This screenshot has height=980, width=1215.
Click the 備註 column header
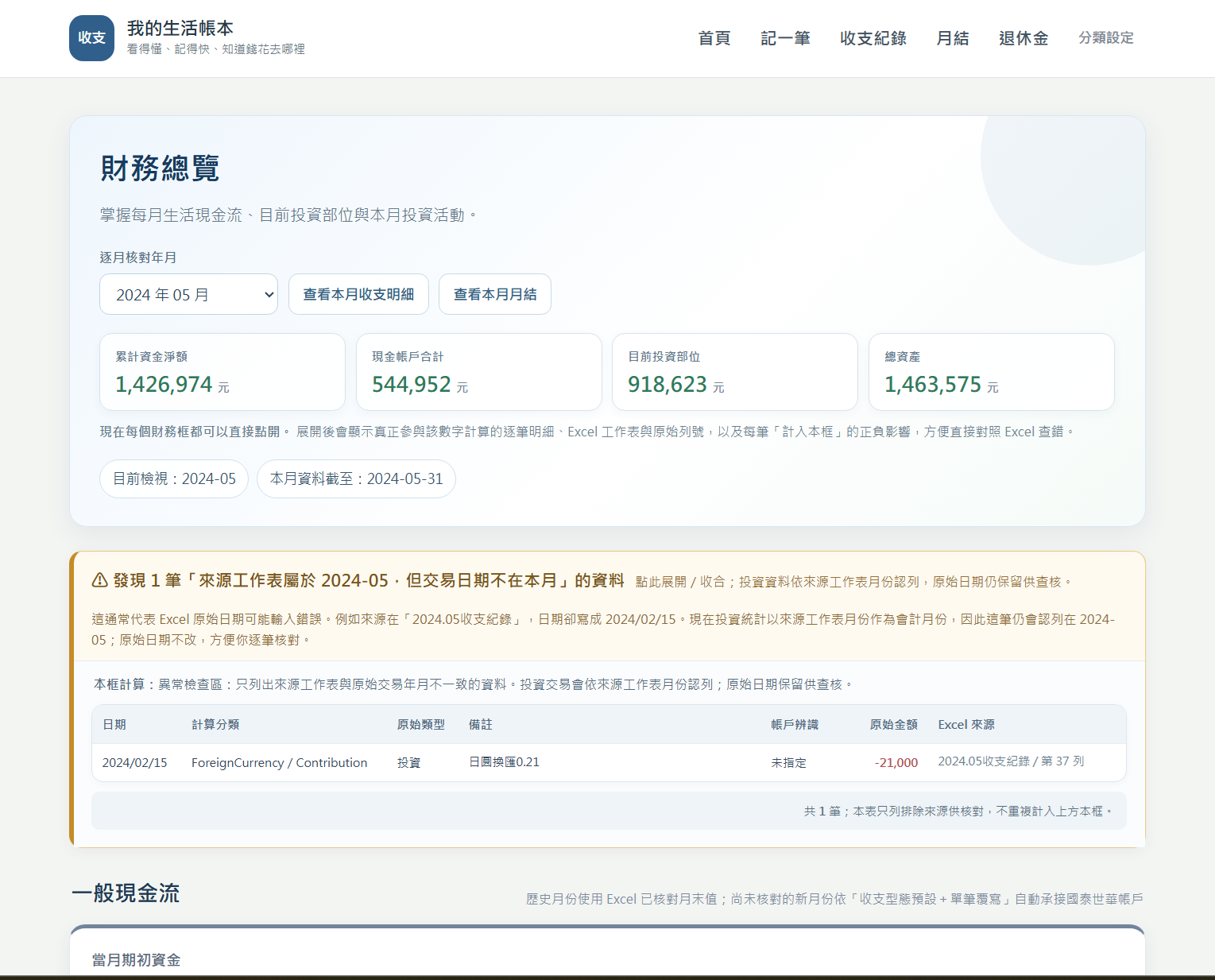point(481,724)
